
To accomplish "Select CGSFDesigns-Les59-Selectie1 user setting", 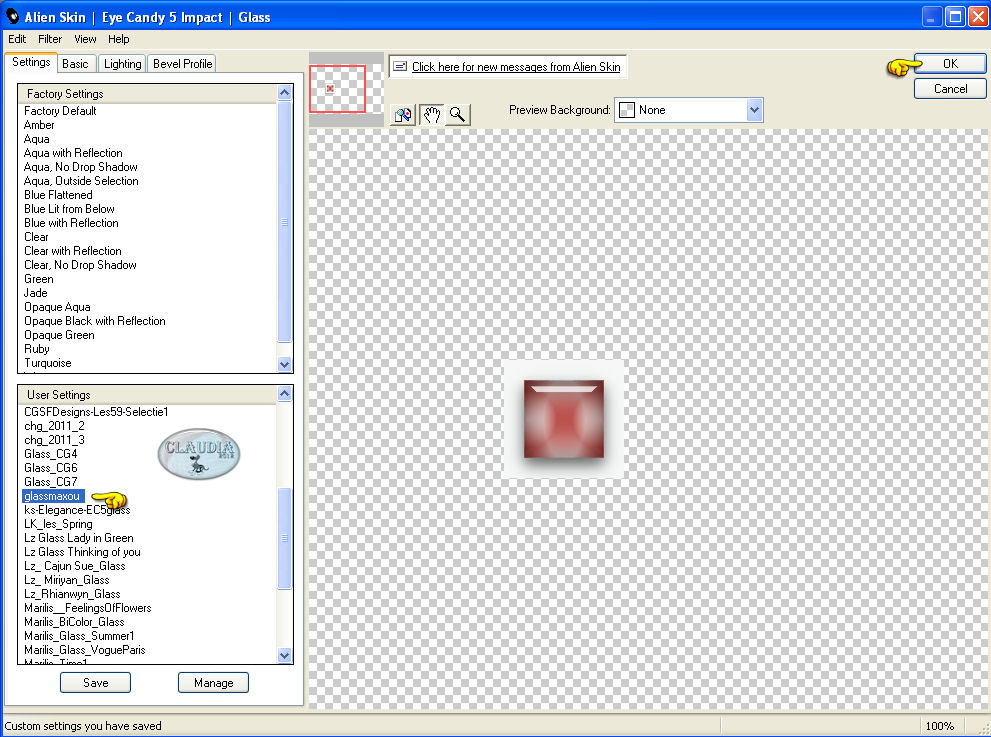I will coord(96,412).
